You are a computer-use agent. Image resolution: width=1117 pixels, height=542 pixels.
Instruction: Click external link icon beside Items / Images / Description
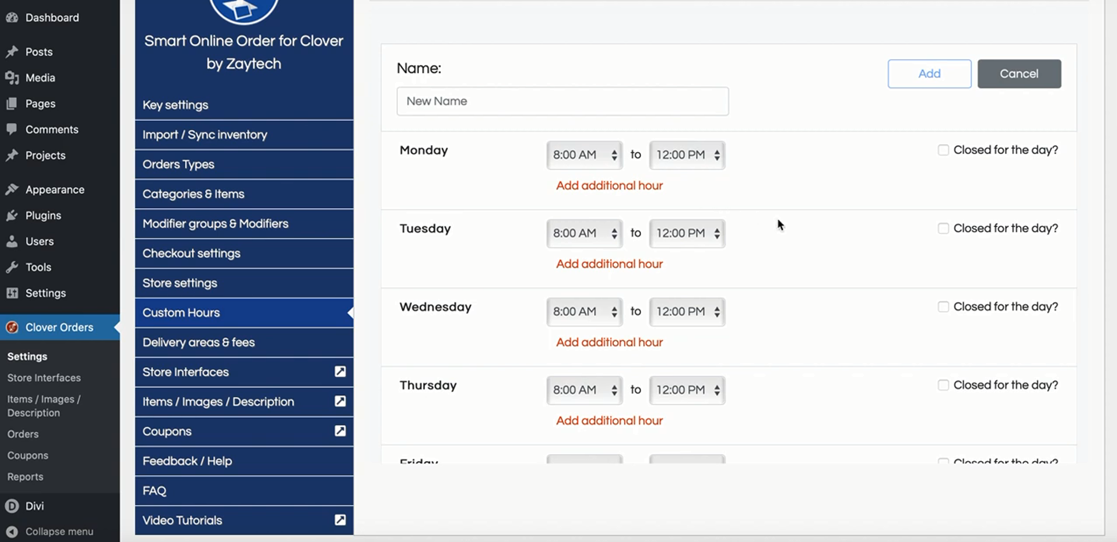point(341,402)
